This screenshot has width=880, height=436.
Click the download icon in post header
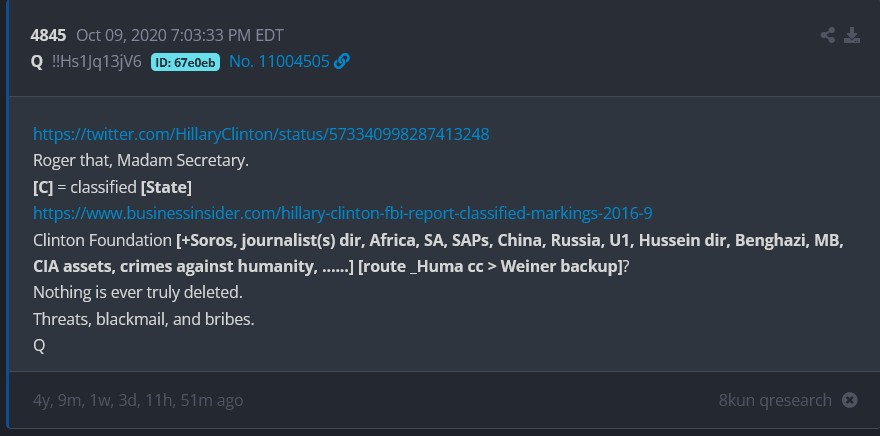tap(852, 36)
